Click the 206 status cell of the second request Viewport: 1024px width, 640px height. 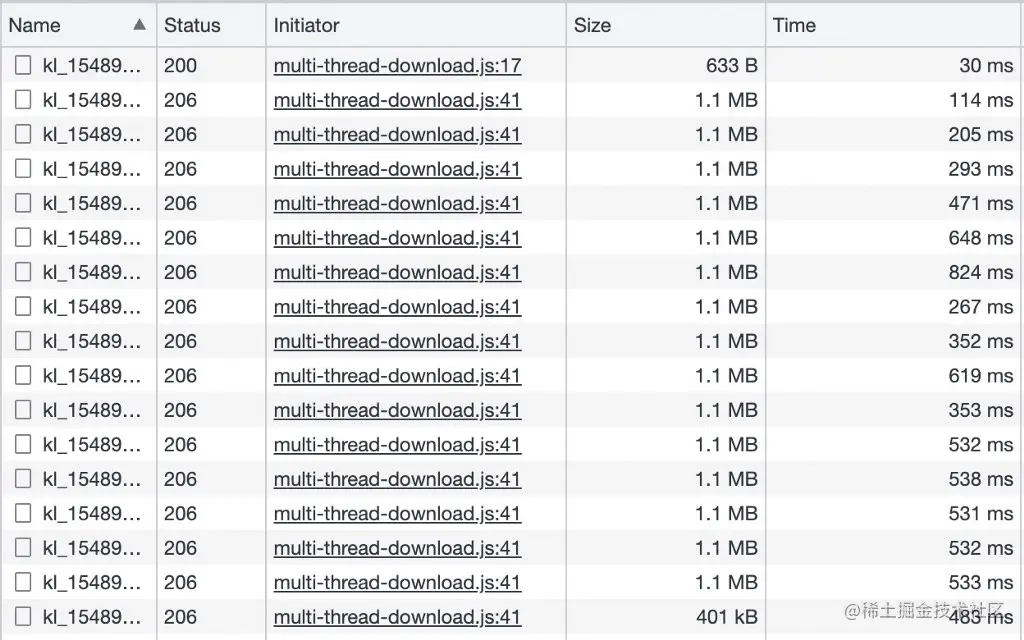[x=181, y=100]
